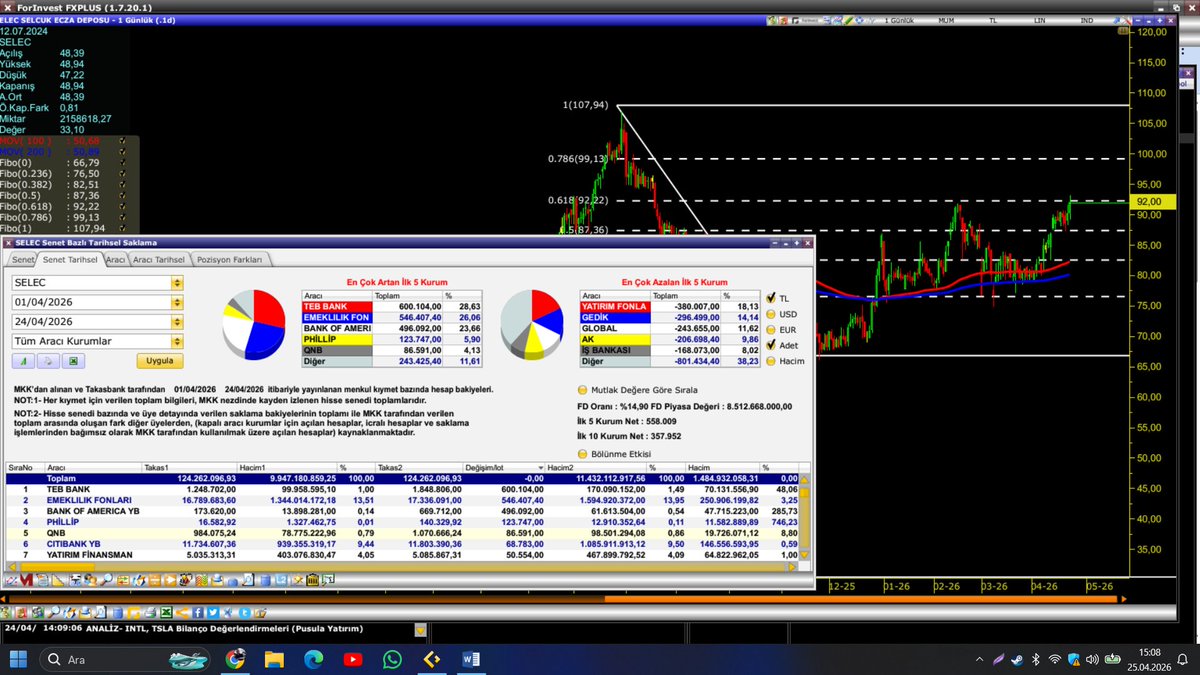Open the MUM chart type selector
1200x675 pixels.
click(x=946, y=20)
